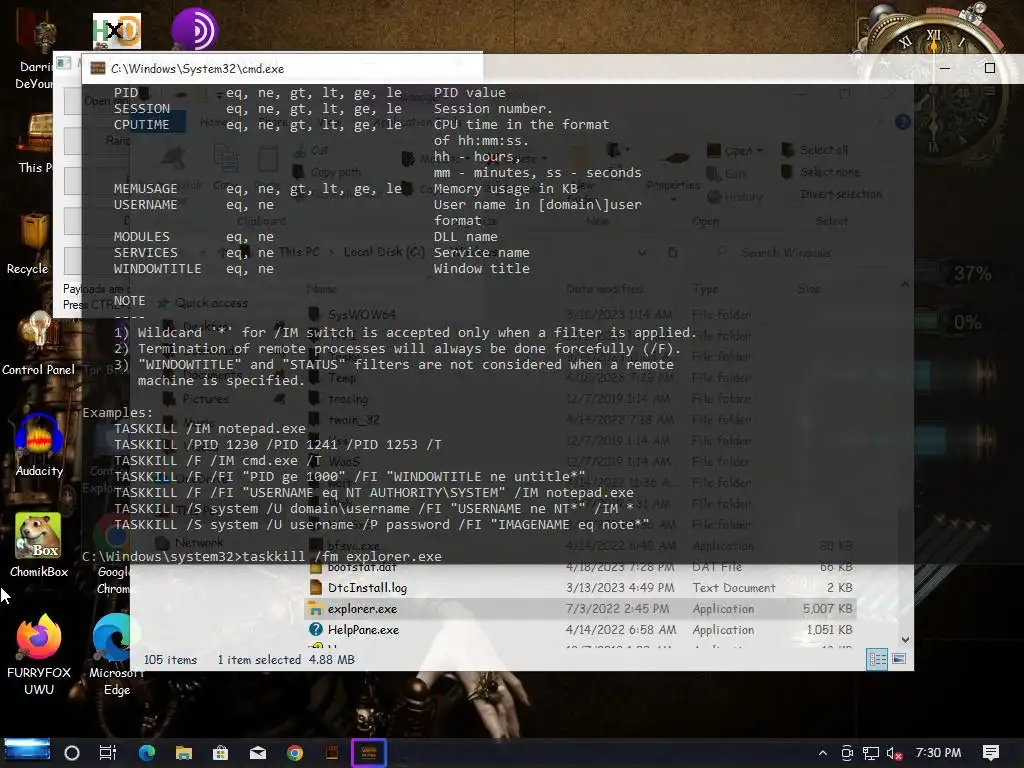Open the purple Tor Browser desktop icon
Screen dimensions: 1024x768
(195, 29)
